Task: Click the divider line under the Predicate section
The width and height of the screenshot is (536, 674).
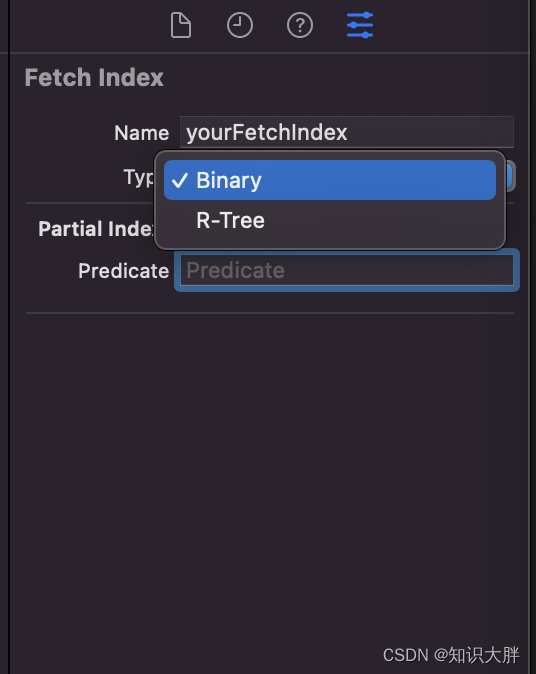Action: [270, 313]
